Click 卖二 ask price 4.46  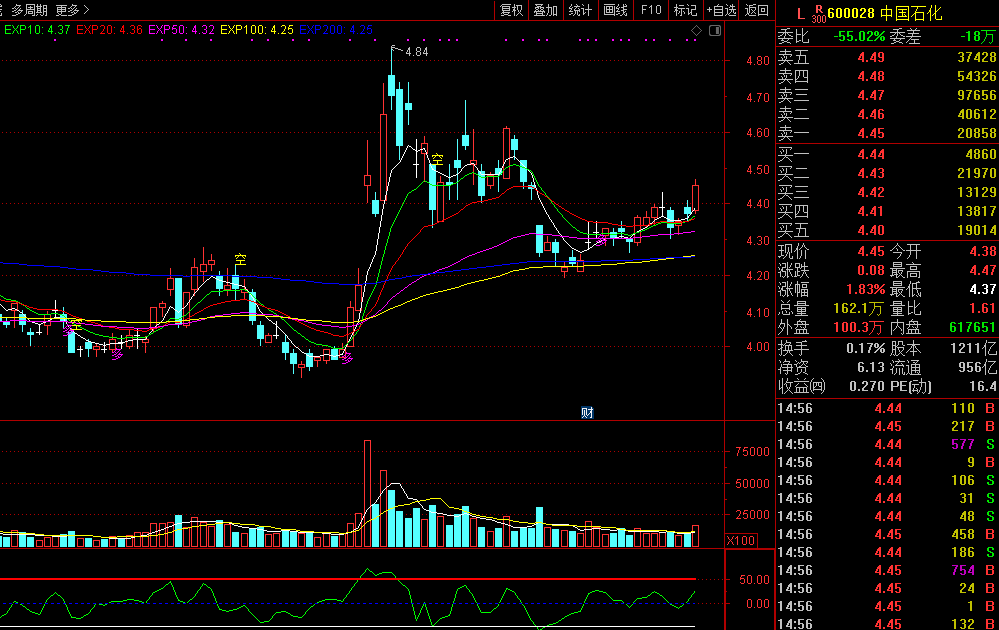tap(871, 115)
